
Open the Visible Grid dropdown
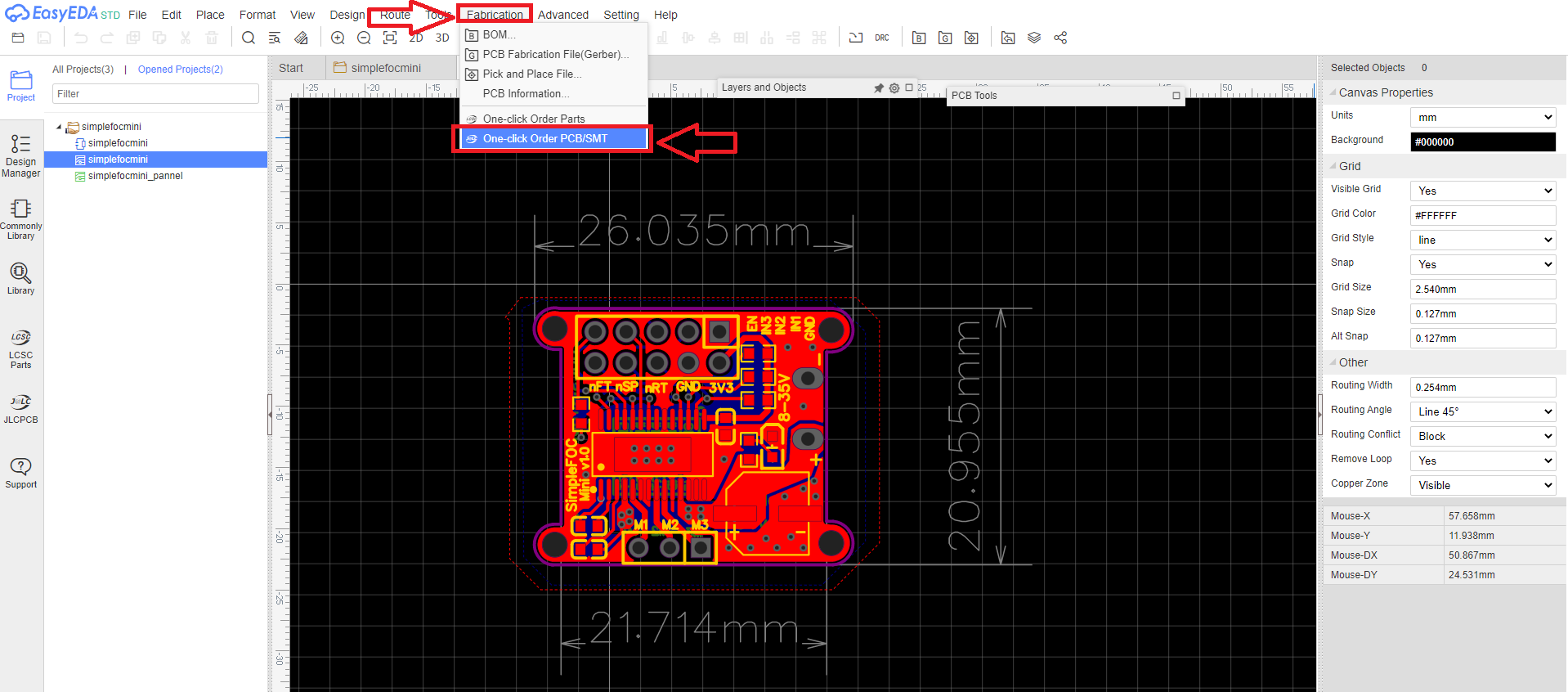pos(1483,191)
